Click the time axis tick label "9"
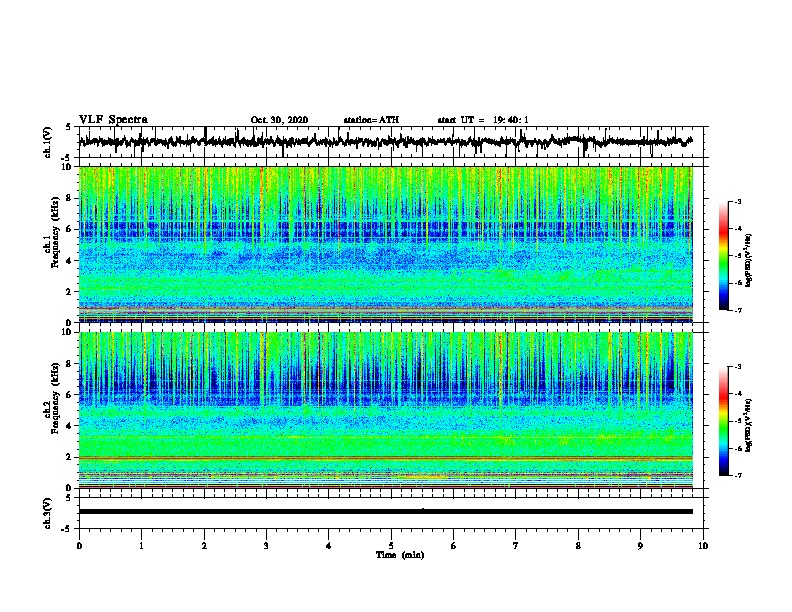Screen dimensions: 792x612 640,546
